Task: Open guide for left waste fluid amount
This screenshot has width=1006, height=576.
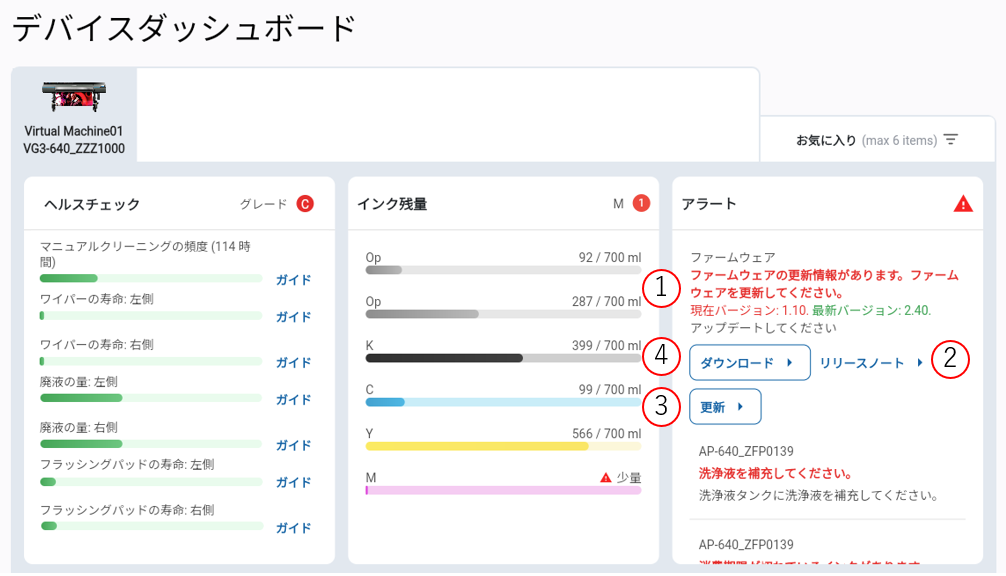Action: click(x=293, y=400)
